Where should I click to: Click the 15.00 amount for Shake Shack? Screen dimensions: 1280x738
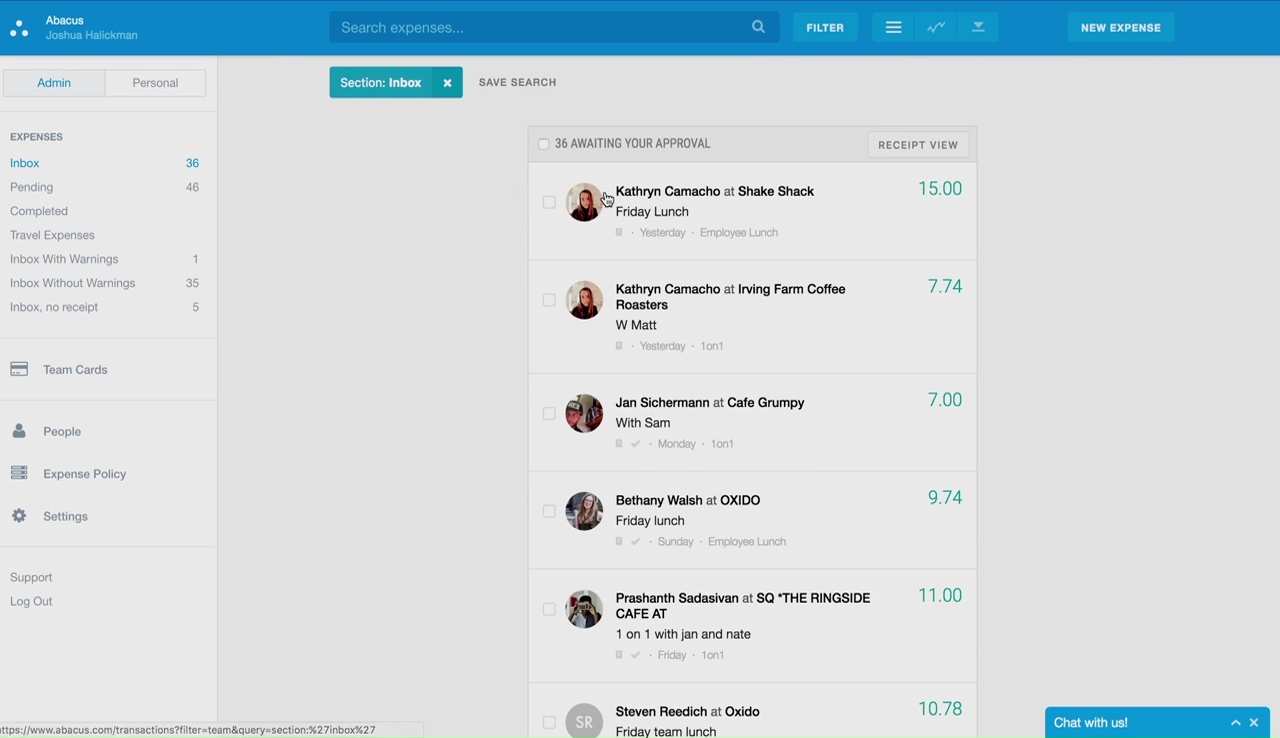pos(940,189)
